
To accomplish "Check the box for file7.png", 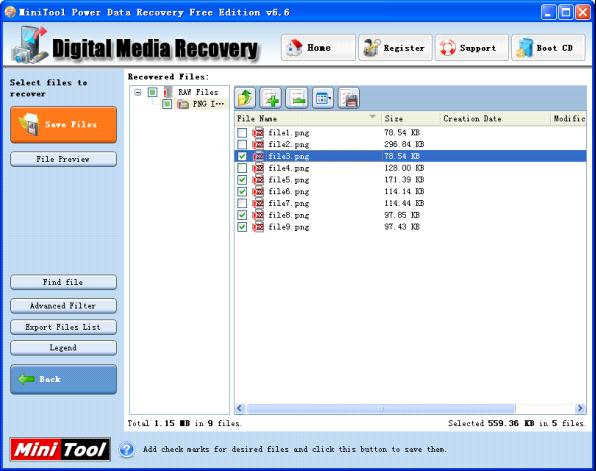I will click(x=242, y=203).
